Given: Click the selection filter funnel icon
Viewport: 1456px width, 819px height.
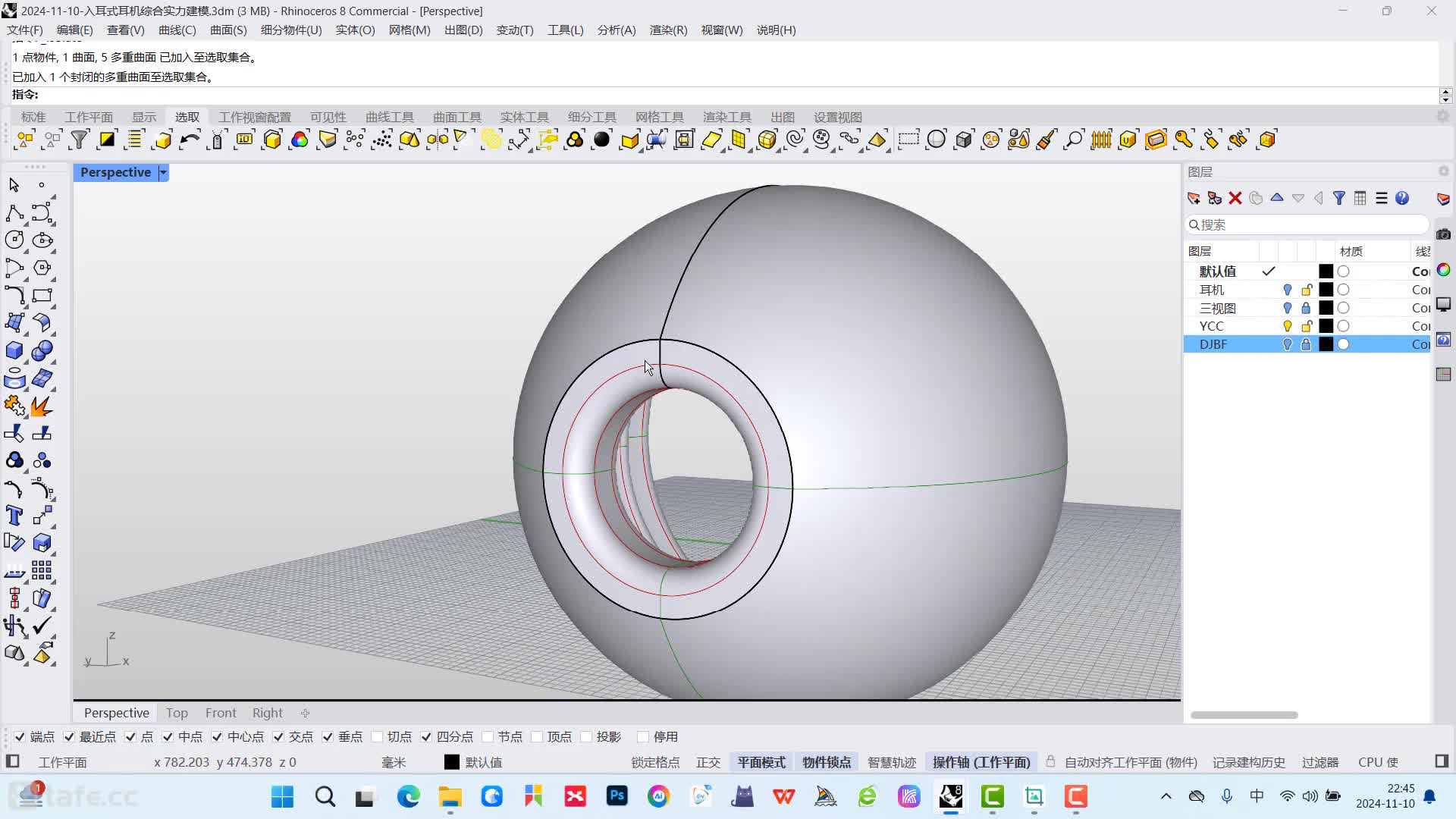Looking at the screenshot, I should 79,140.
